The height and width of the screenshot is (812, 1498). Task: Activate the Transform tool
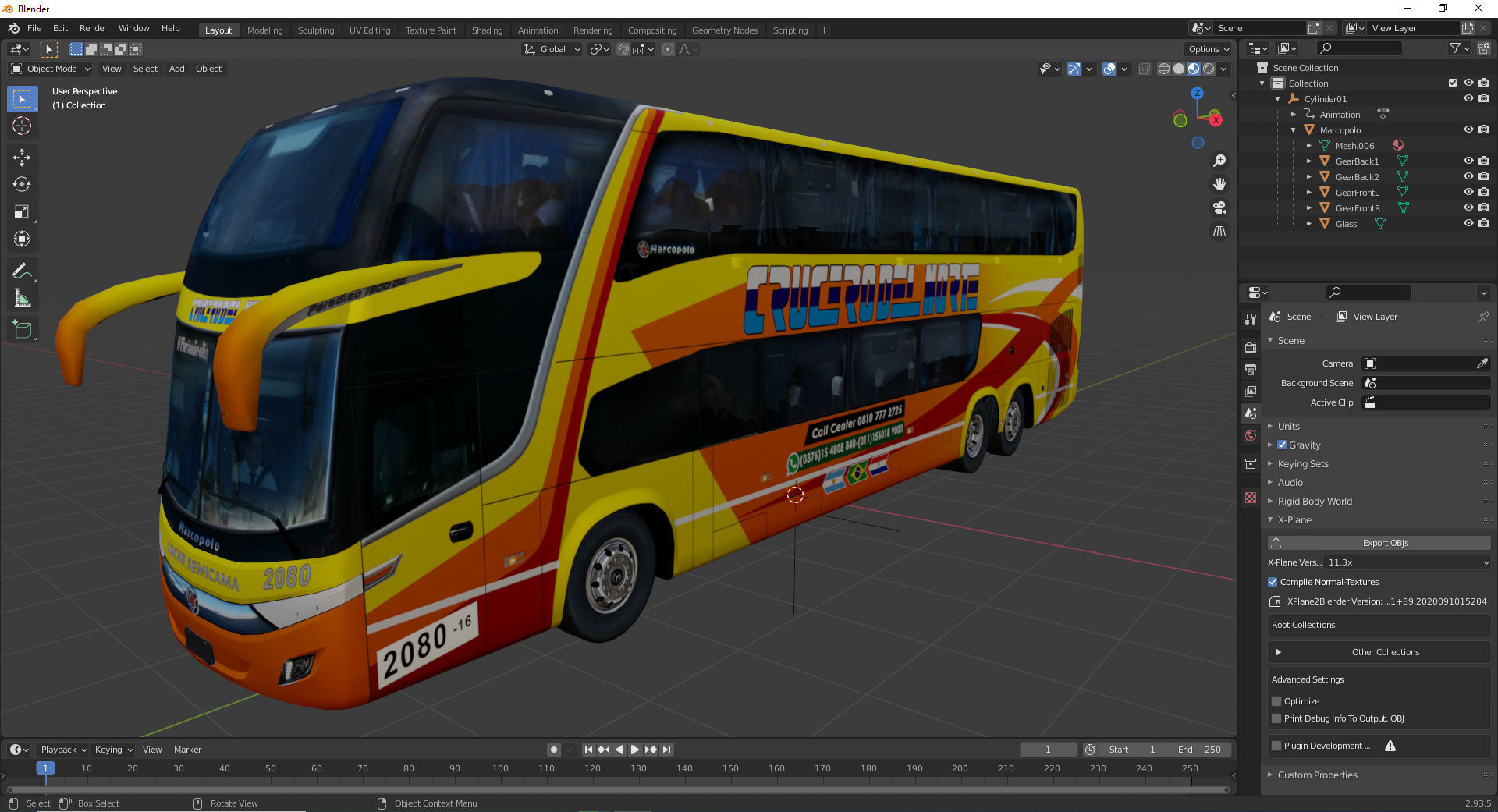22,239
